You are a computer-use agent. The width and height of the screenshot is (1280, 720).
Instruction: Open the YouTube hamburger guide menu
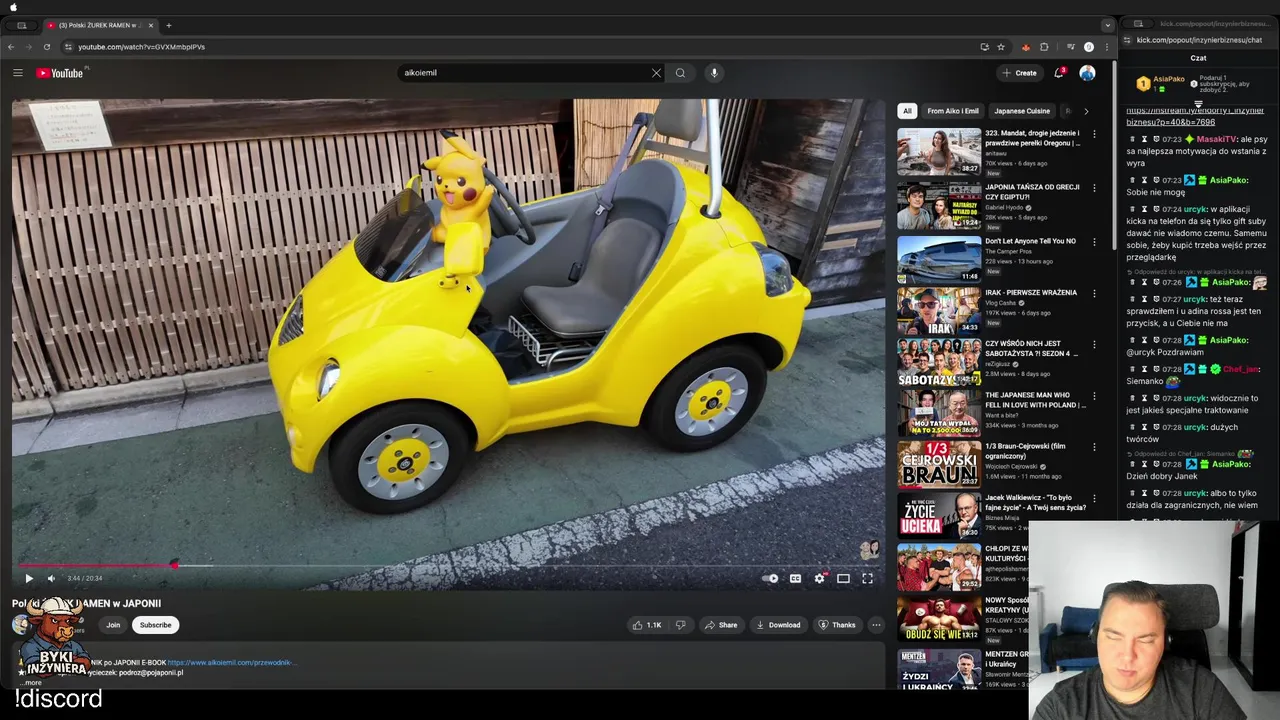[18, 73]
